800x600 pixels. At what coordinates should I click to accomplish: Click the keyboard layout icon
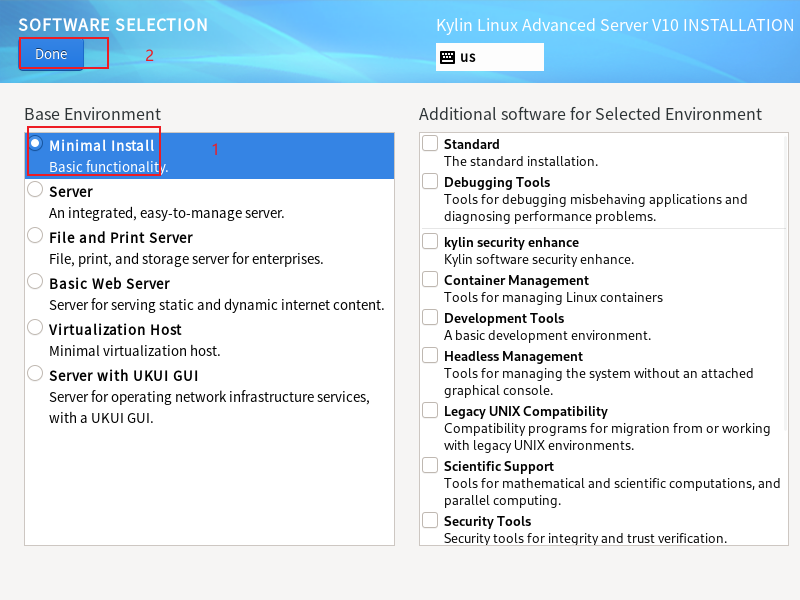(447, 57)
